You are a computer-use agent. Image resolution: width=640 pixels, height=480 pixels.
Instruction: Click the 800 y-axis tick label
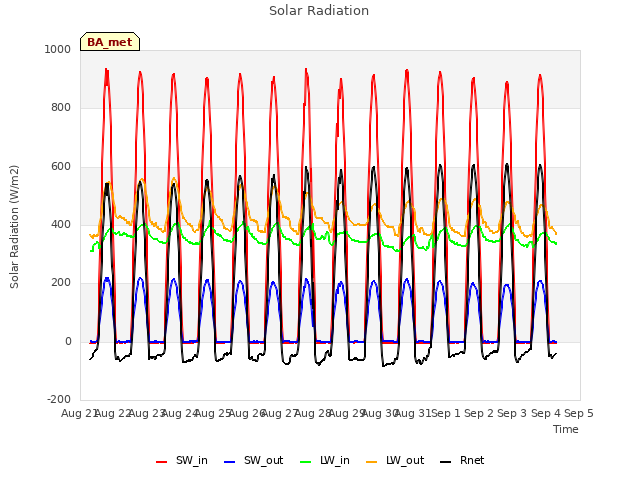coord(61,108)
